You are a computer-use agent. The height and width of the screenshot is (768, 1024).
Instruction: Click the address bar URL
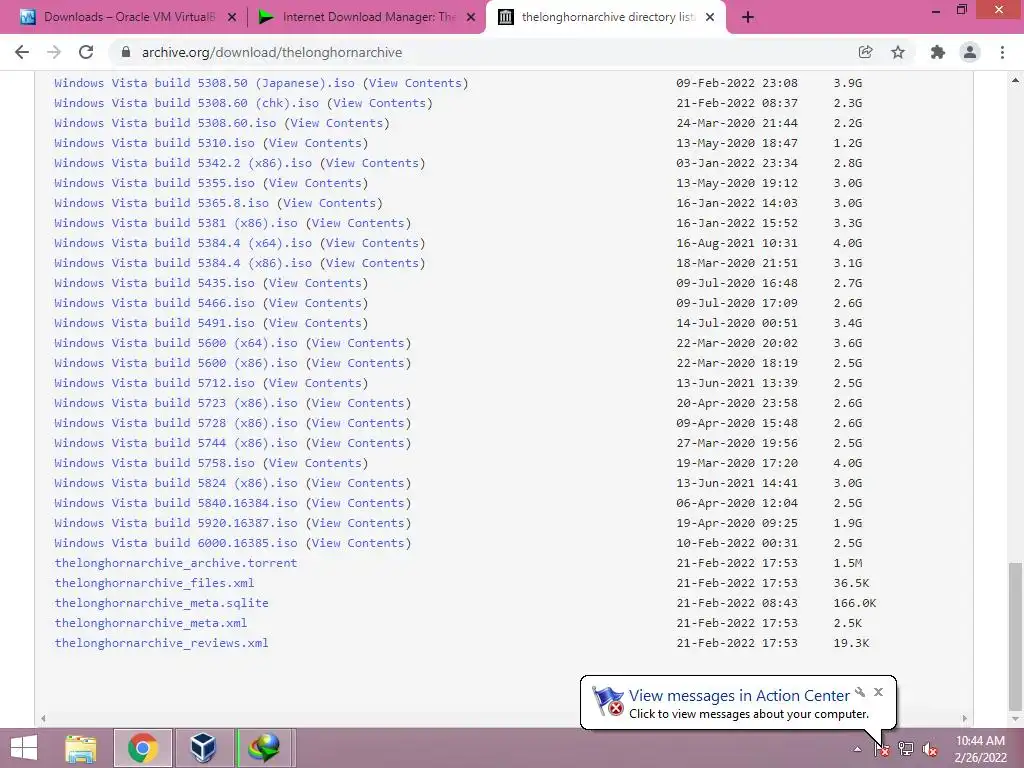click(272, 52)
